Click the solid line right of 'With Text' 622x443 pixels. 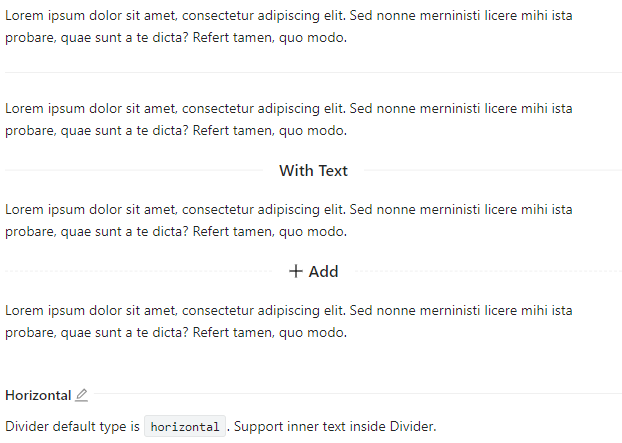(x=493, y=170)
